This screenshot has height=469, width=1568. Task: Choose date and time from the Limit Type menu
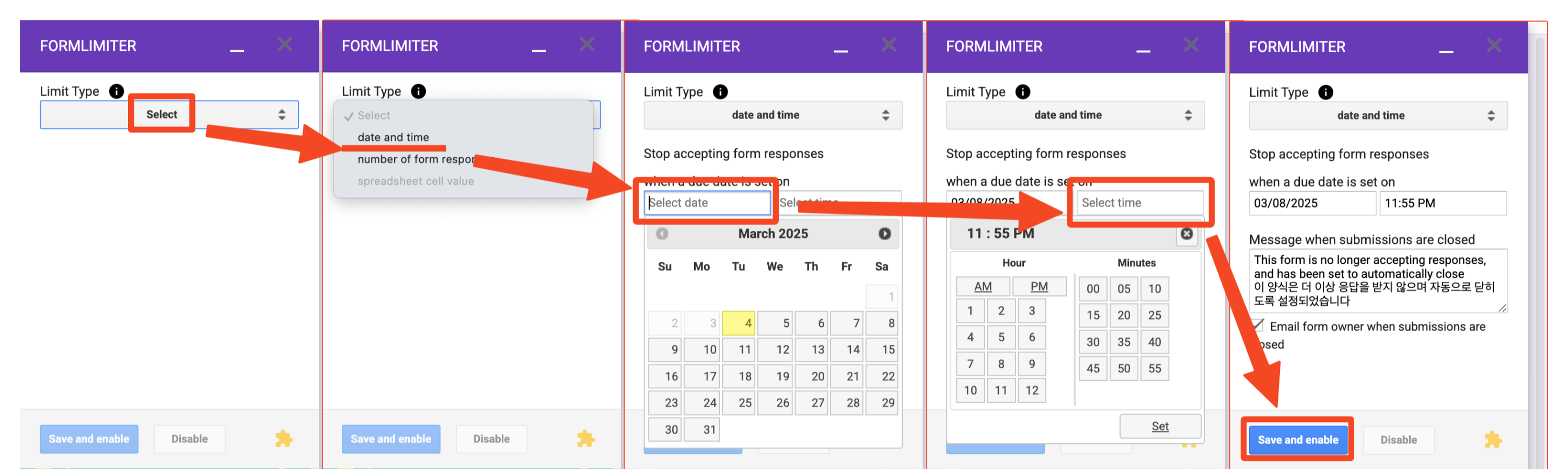click(x=393, y=137)
